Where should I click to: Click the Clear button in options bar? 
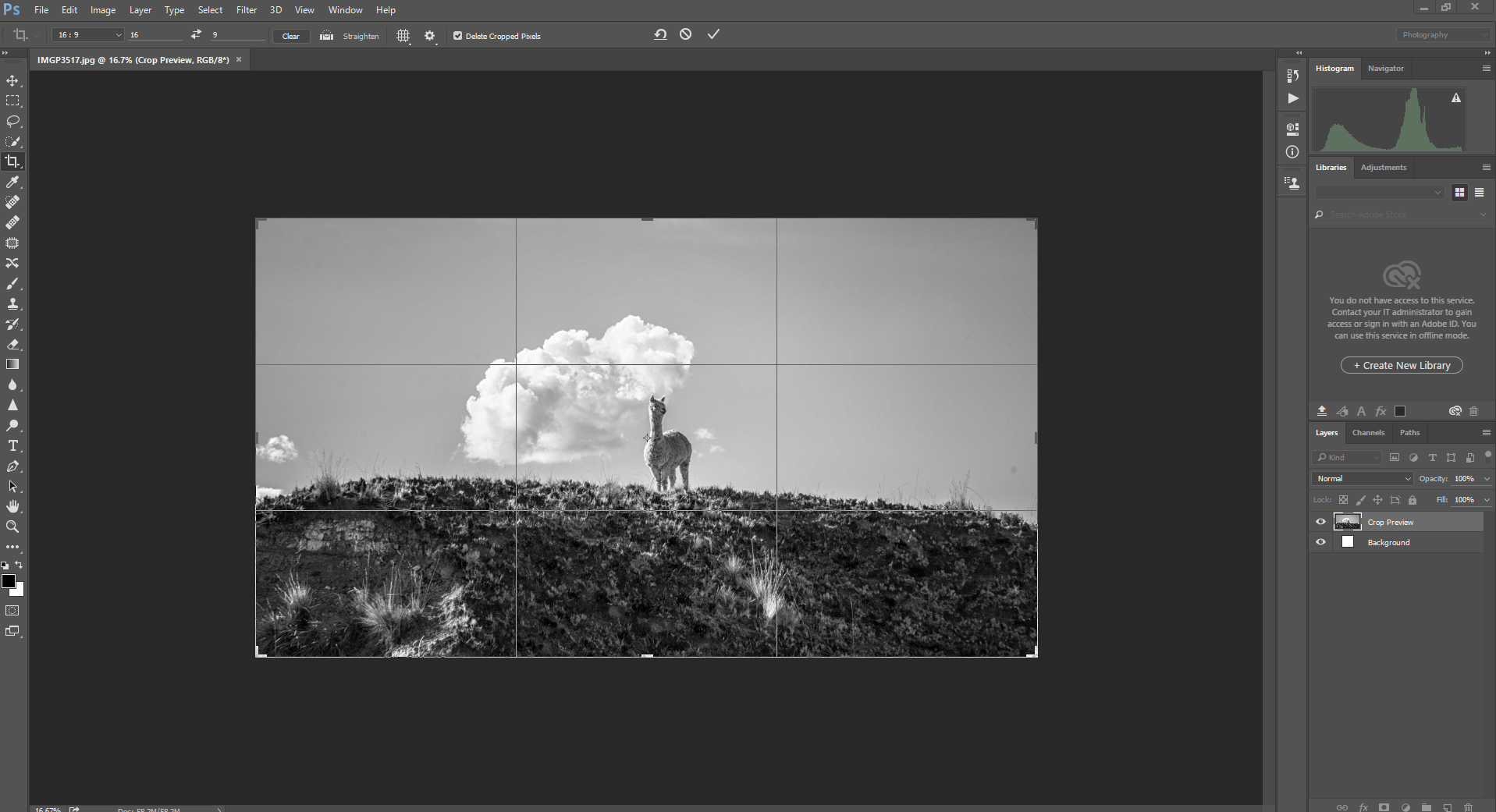(290, 36)
